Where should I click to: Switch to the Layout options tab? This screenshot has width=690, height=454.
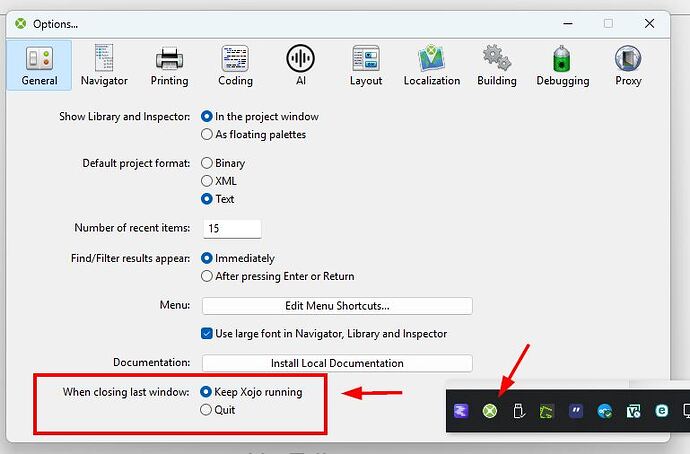[366, 66]
